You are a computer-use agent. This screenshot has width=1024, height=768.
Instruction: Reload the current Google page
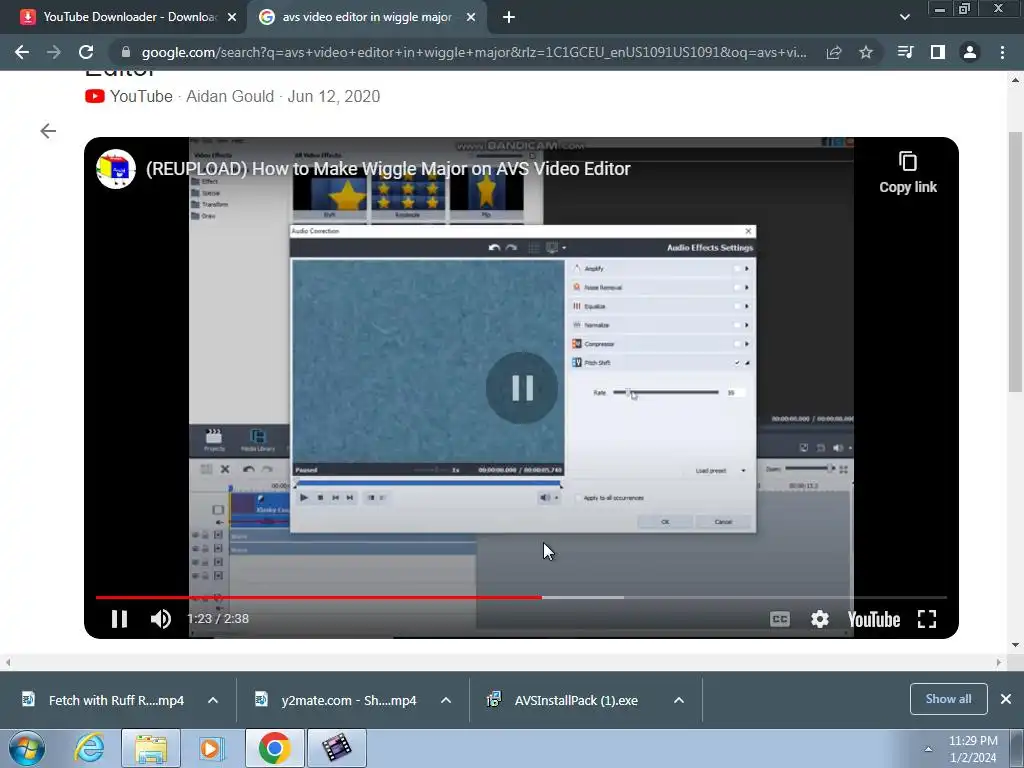point(86,52)
